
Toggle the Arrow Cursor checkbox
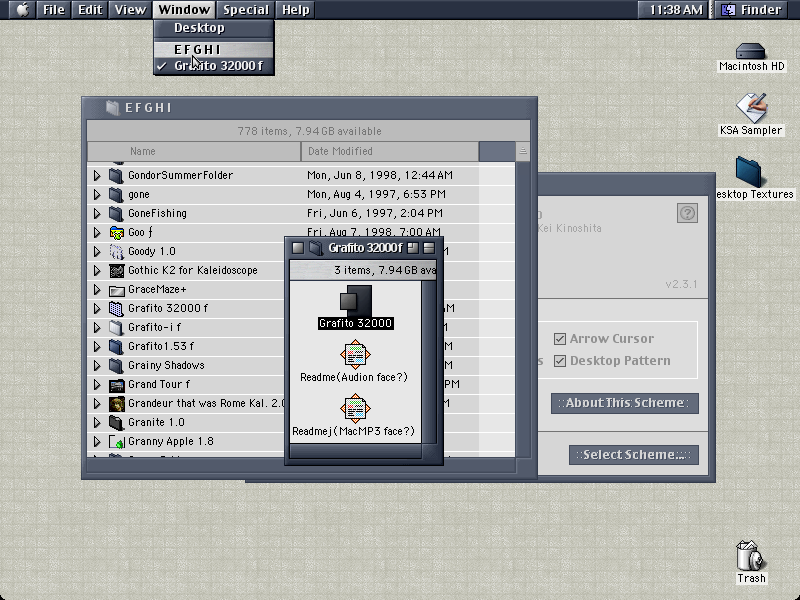(x=560, y=339)
